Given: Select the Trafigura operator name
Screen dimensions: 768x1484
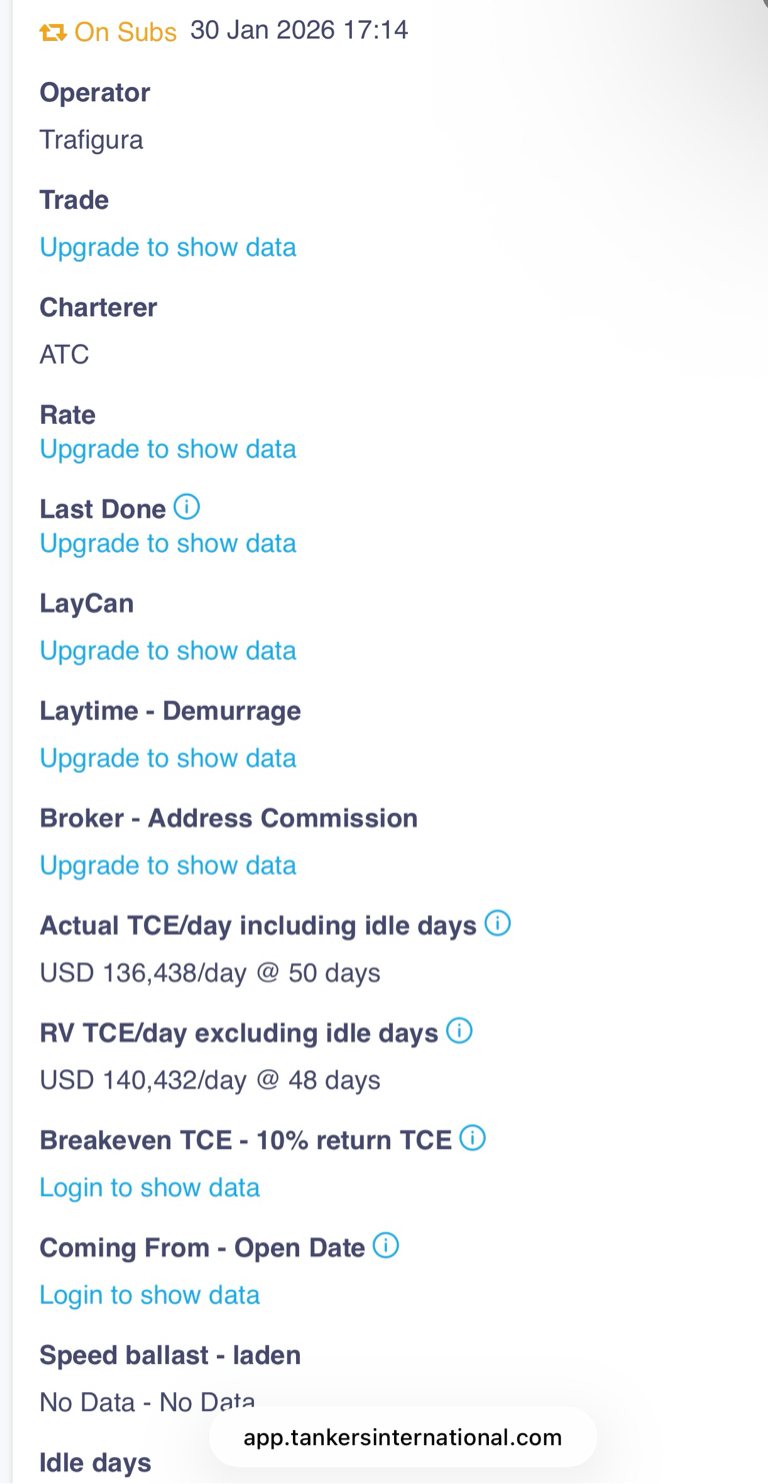Looking at the screenshot, I should point(91,140).
